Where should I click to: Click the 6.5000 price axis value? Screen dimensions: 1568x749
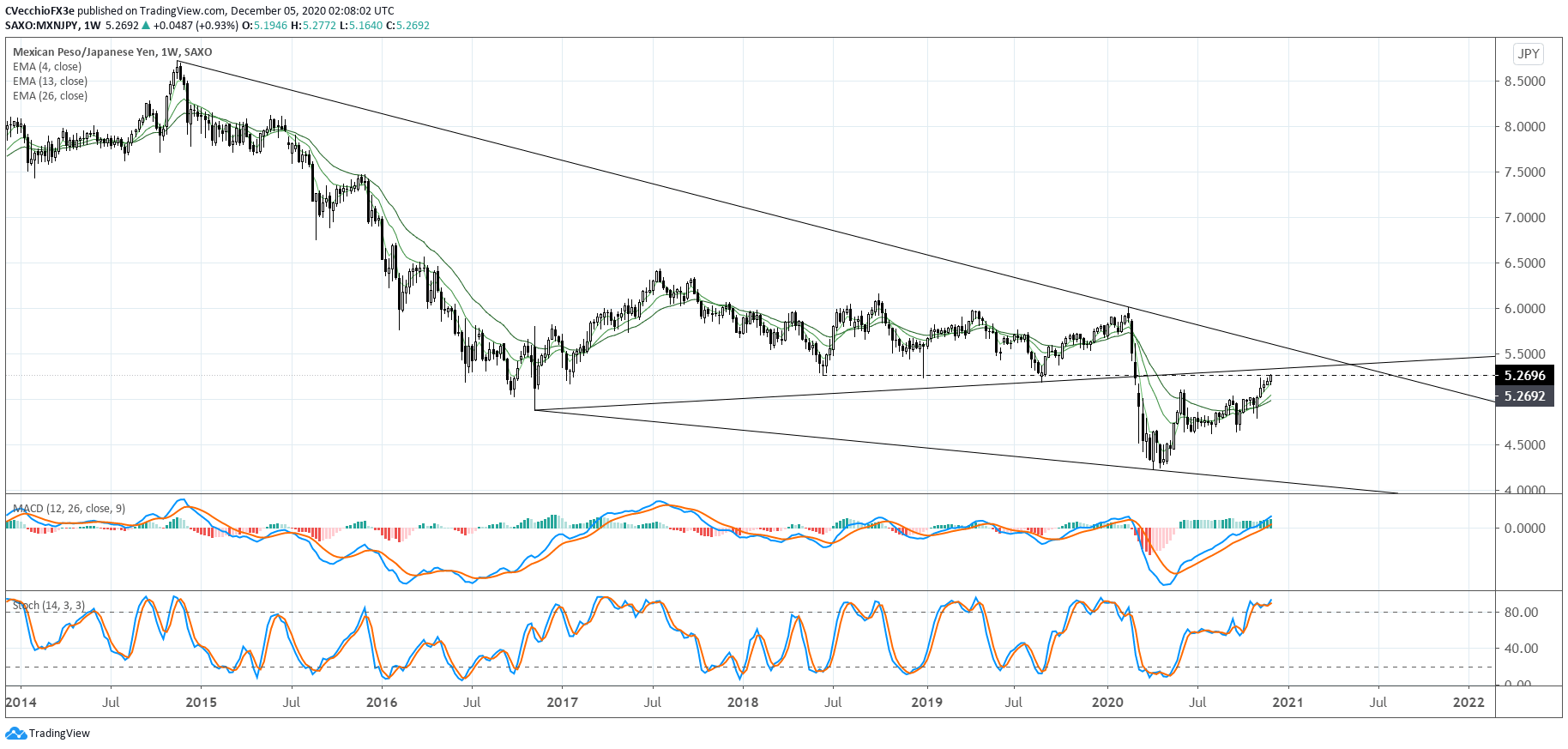point(1525,263)
